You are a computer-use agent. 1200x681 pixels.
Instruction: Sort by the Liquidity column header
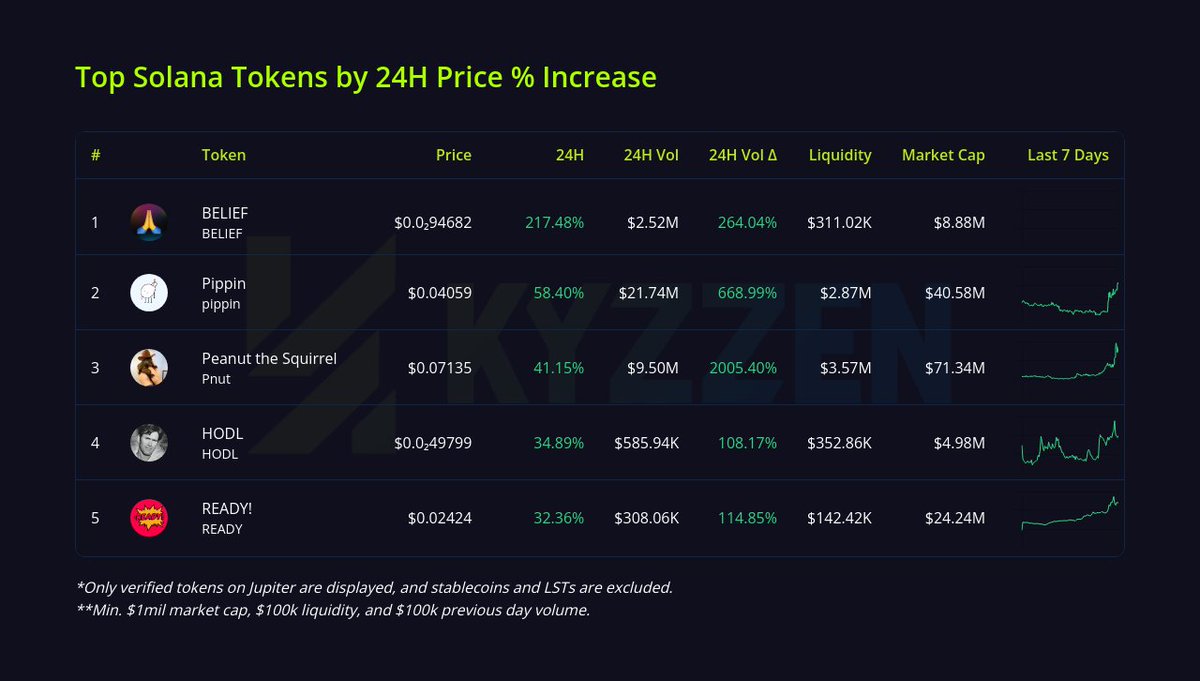coord(840,155)
